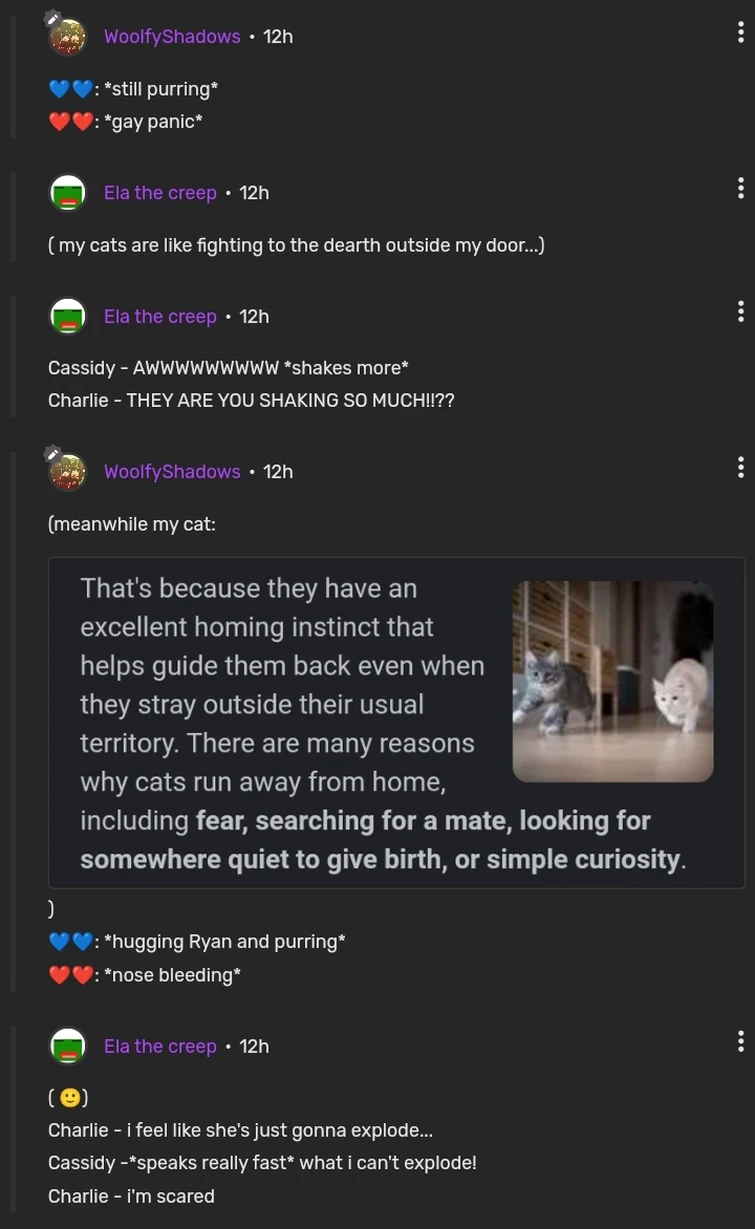
Task: Click the "Ela the creep" username
Action: tap(160, 190)
